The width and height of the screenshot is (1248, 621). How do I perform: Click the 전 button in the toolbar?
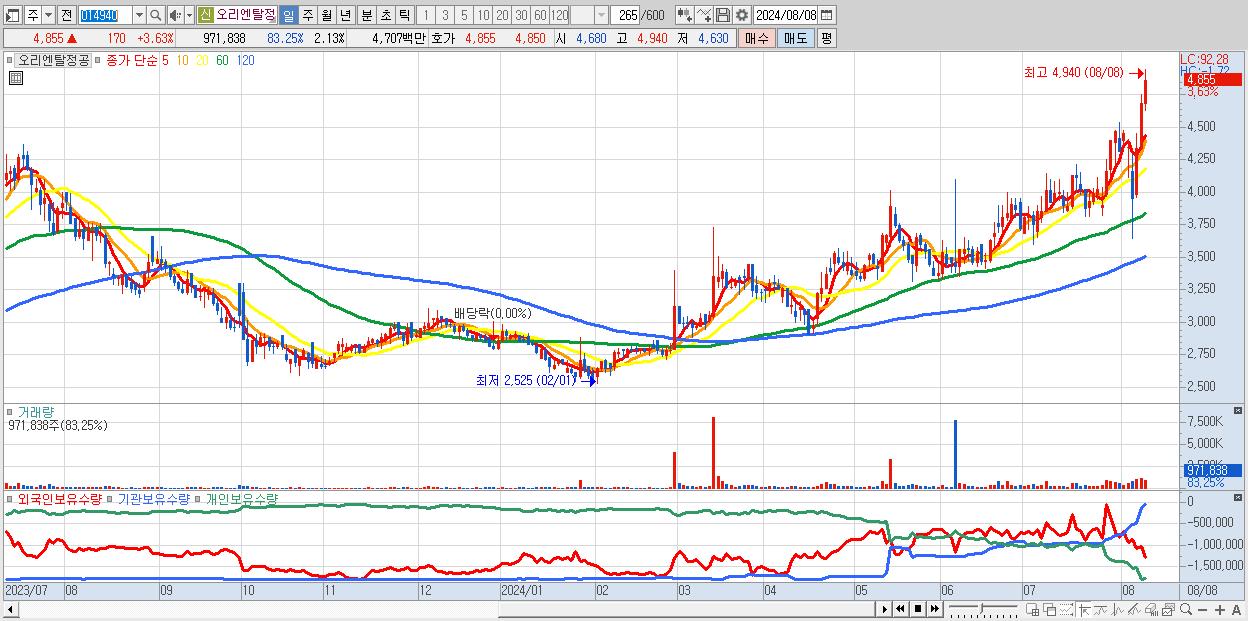(66, 15)
